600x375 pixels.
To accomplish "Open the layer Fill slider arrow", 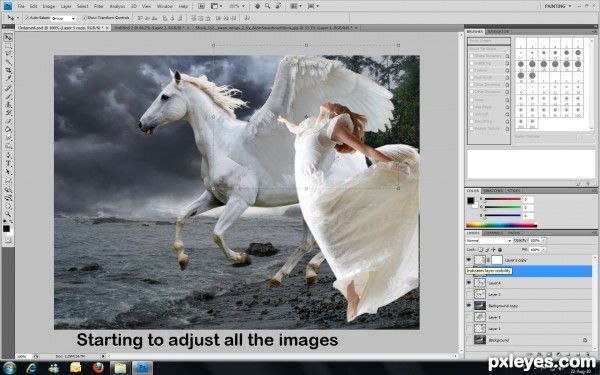I will pyautogui.click(x=544, y=249).
